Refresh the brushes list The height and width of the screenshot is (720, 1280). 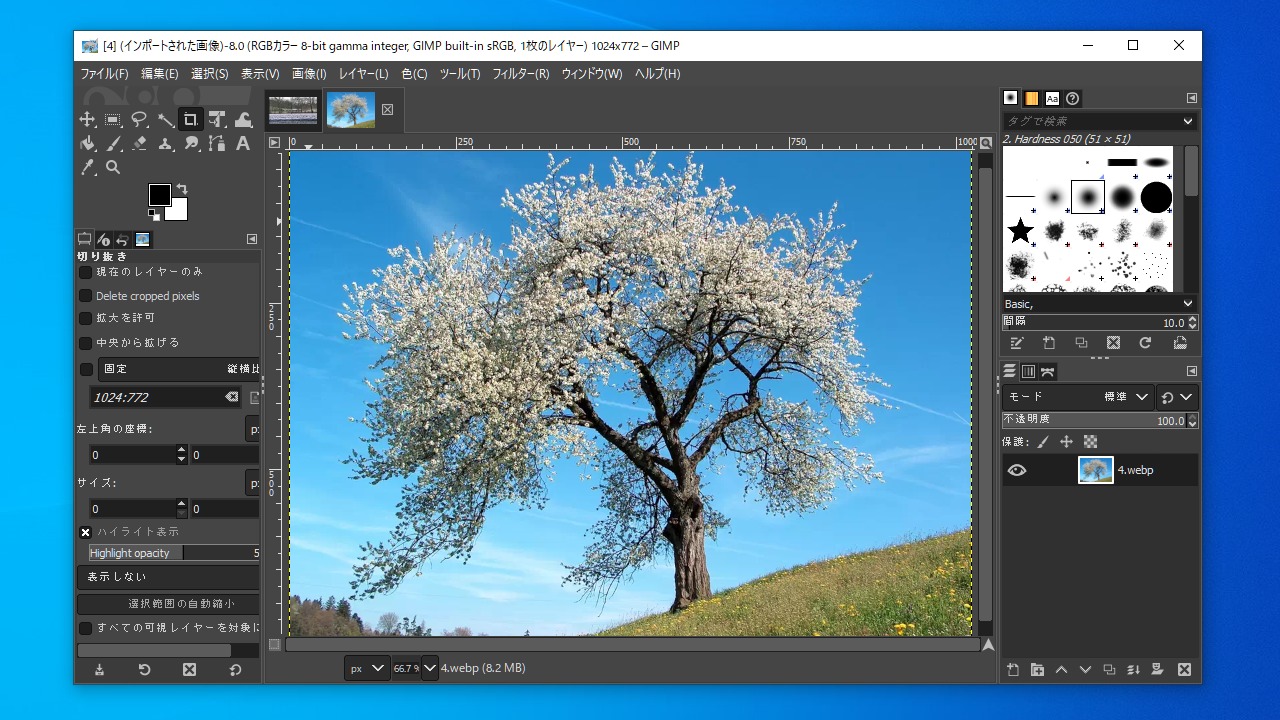[x=1145, y=343]
